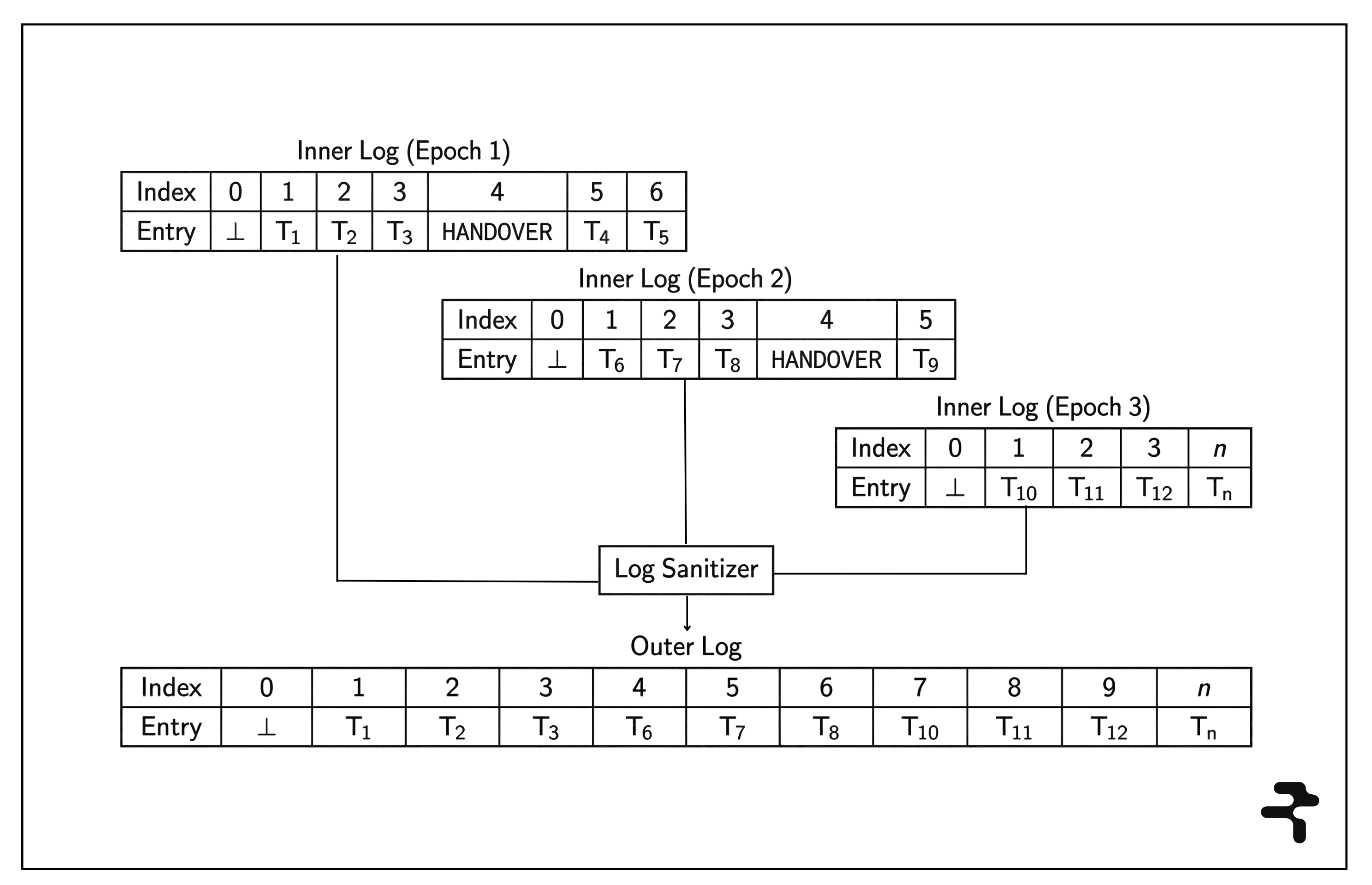Select the Outer Log heading
Image resolution: width=1372 pixels, height=885 pixels.
pyautogui.click(x=686, y=646)
